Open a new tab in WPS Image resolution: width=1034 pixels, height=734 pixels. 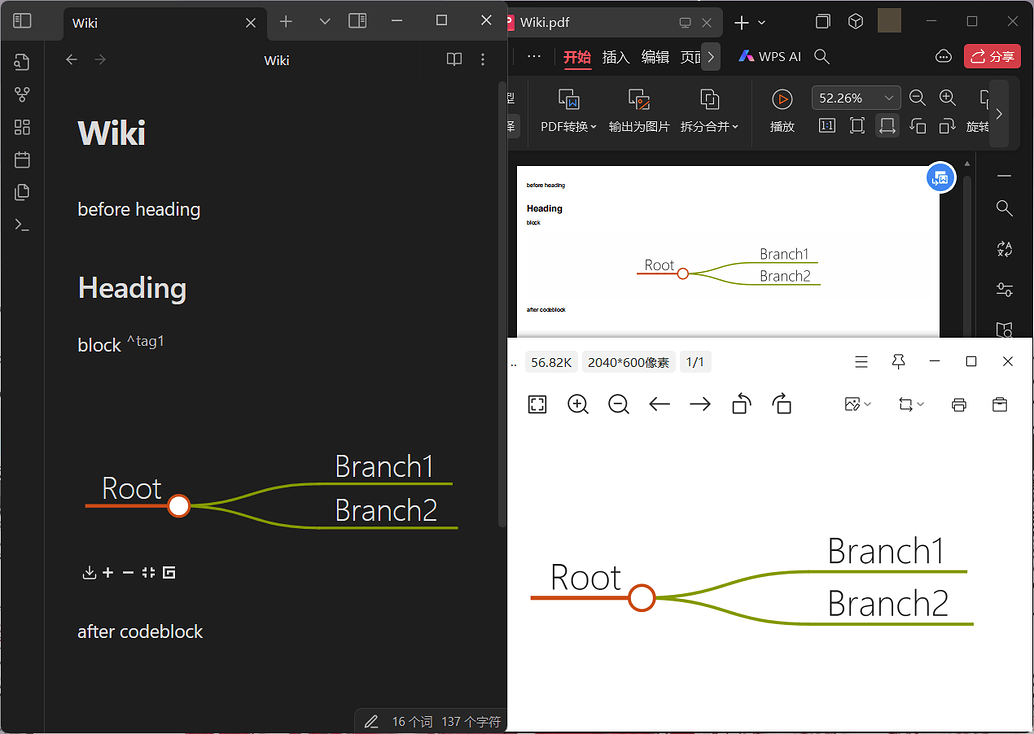click(741, 23)
